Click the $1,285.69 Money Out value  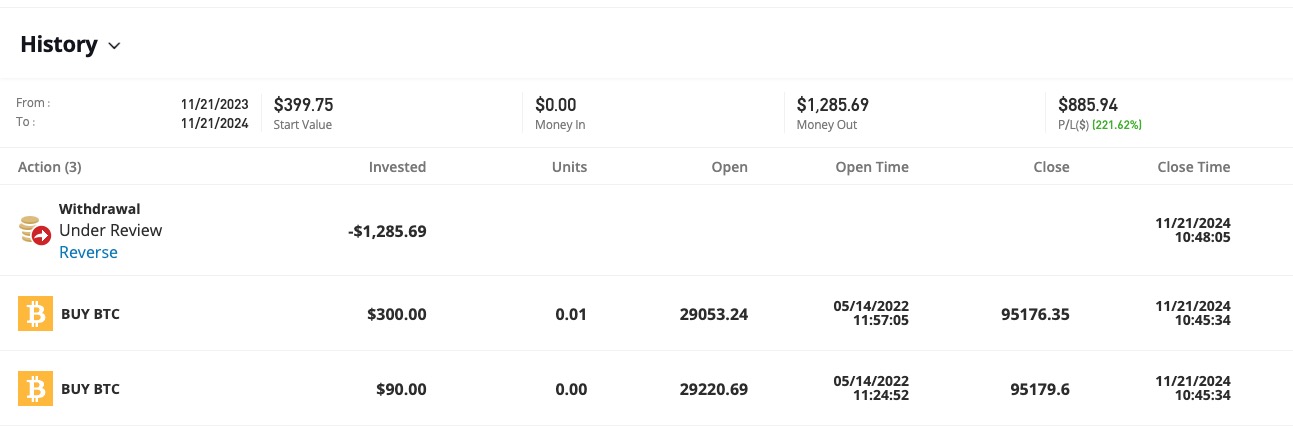click(833, 104)
